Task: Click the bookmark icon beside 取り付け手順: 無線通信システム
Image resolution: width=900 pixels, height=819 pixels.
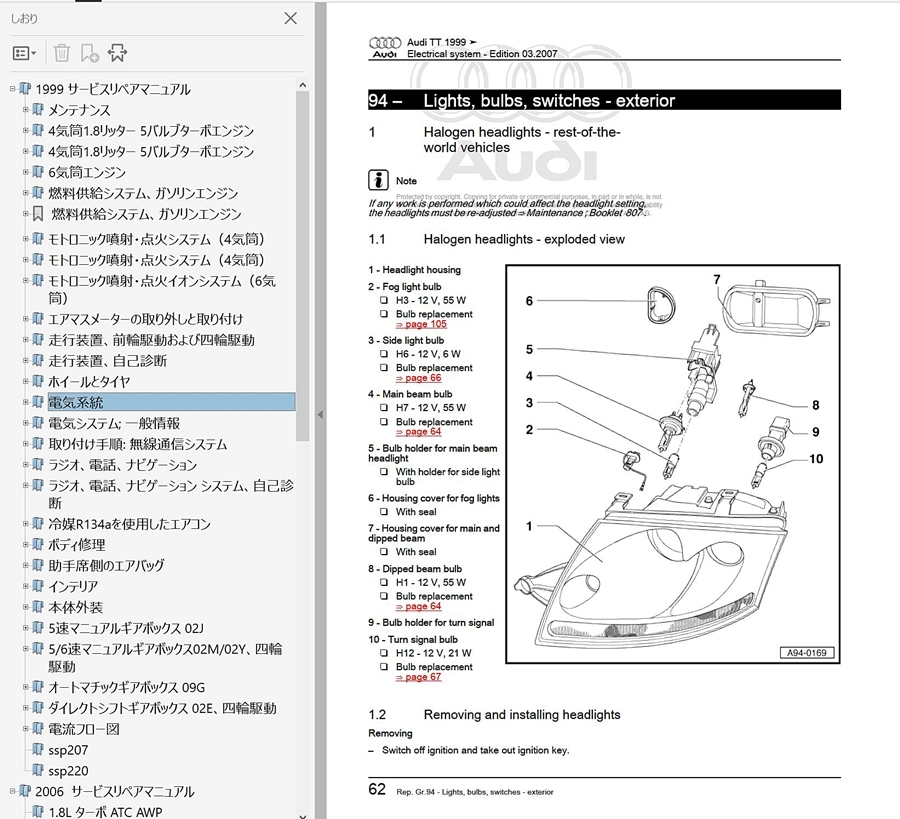Action: [x=38, y=444]
